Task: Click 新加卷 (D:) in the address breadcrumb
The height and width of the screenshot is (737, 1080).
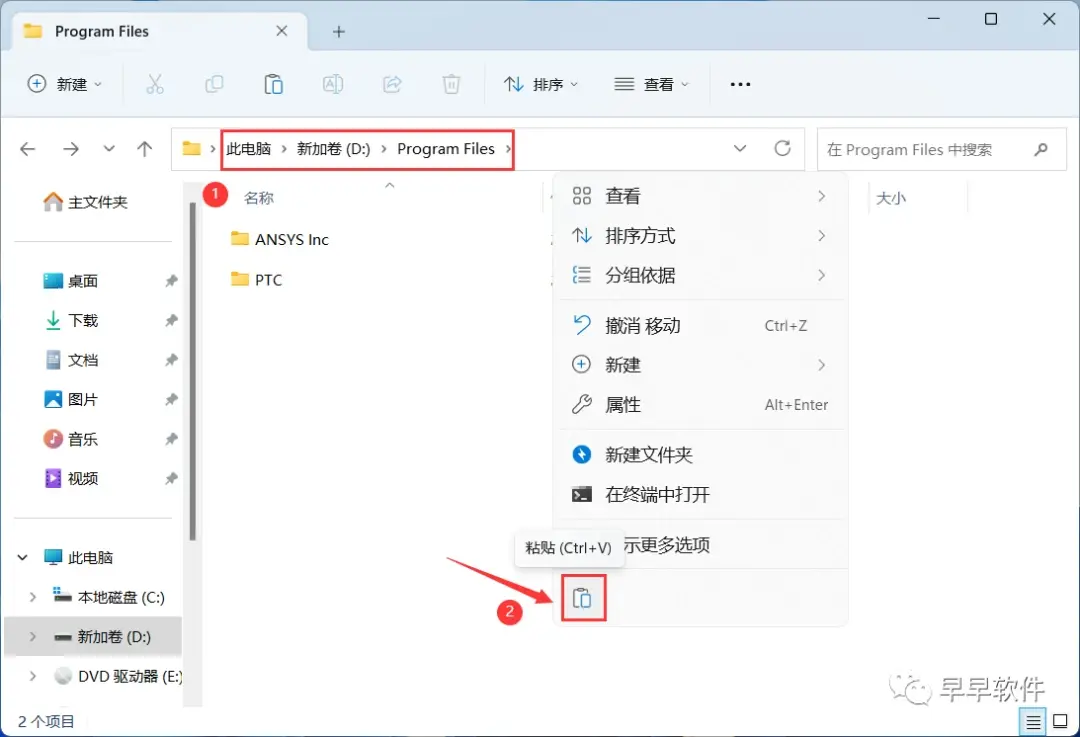Action: (x=333, y=149)
